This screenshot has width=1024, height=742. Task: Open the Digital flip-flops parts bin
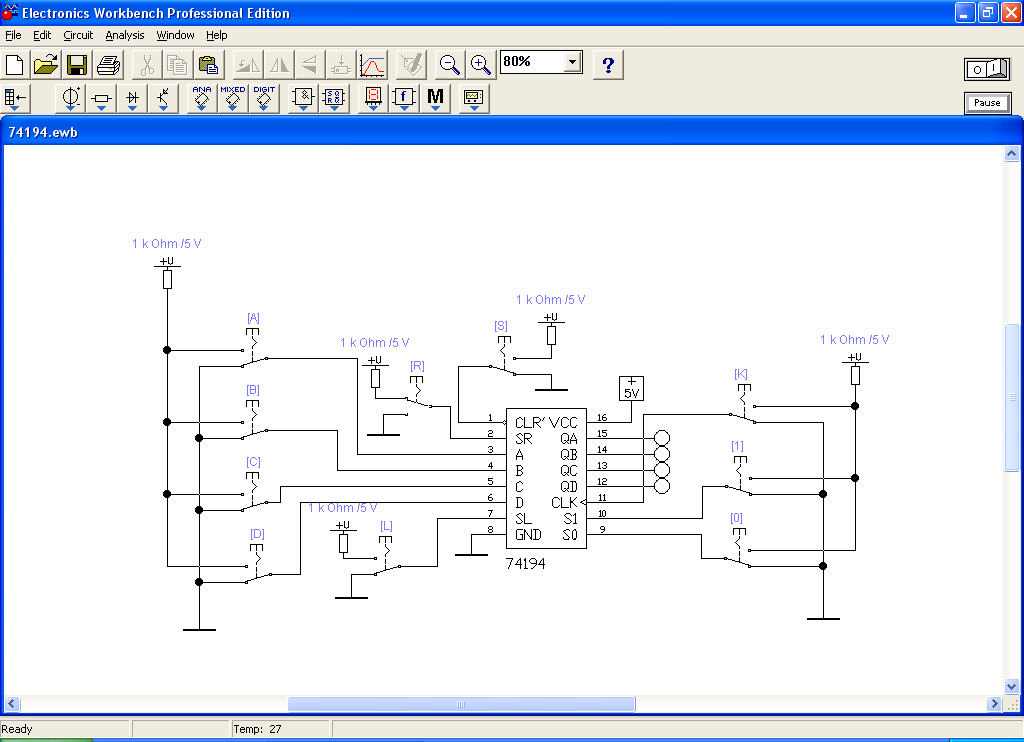tap(334, 99)
